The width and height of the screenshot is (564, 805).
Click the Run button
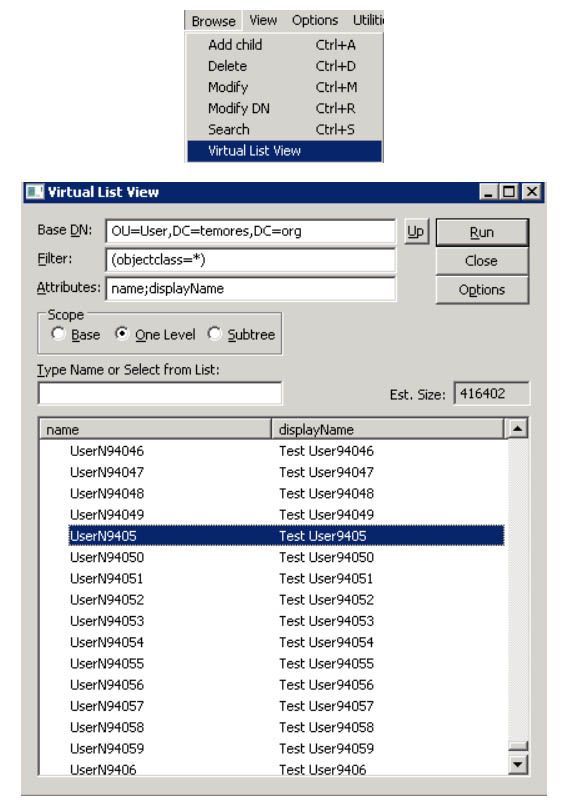482,233
